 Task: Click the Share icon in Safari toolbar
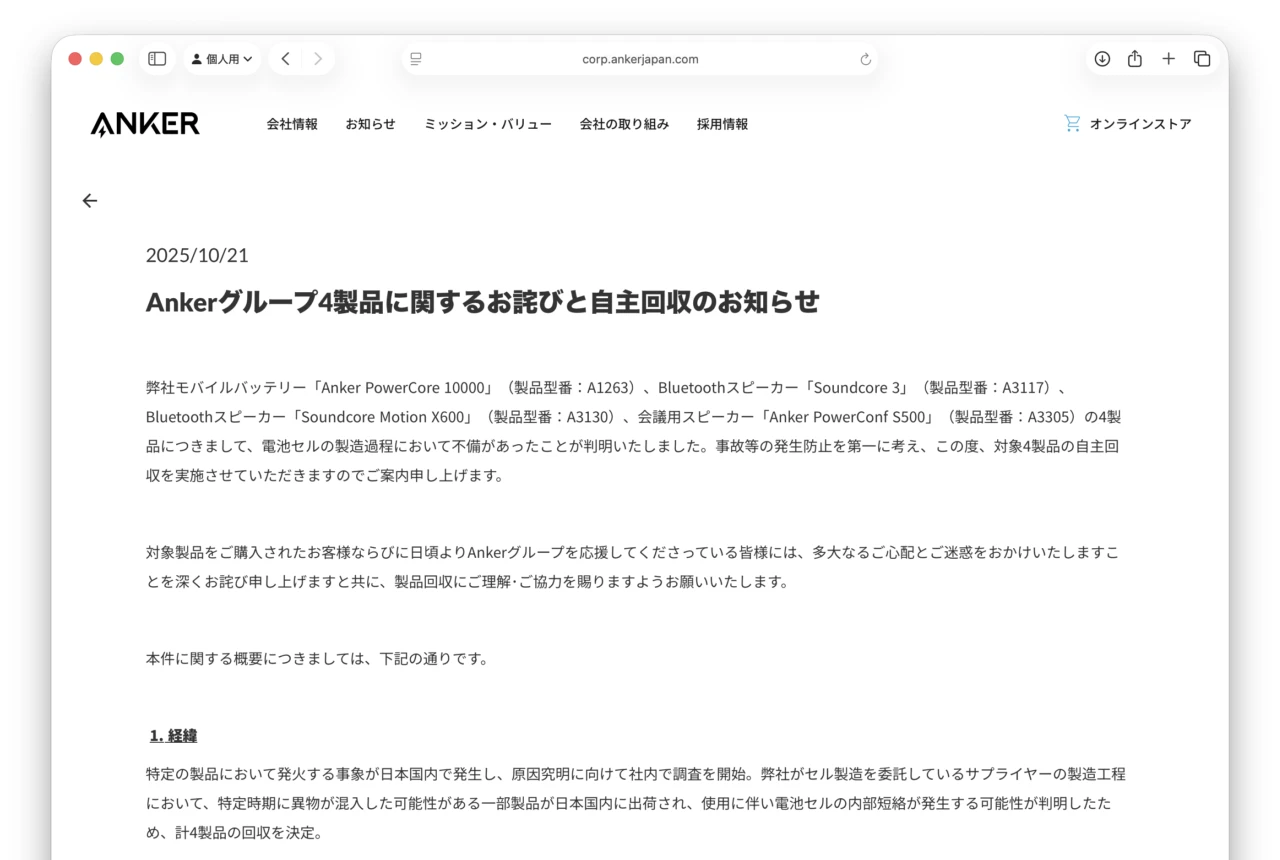pos(1134,58)
